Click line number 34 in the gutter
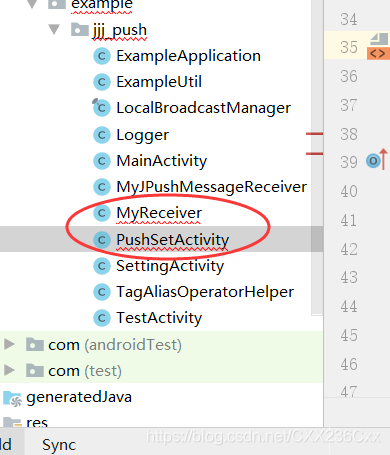The width and height of the screenshot is (390, 455). coord(349,19)
